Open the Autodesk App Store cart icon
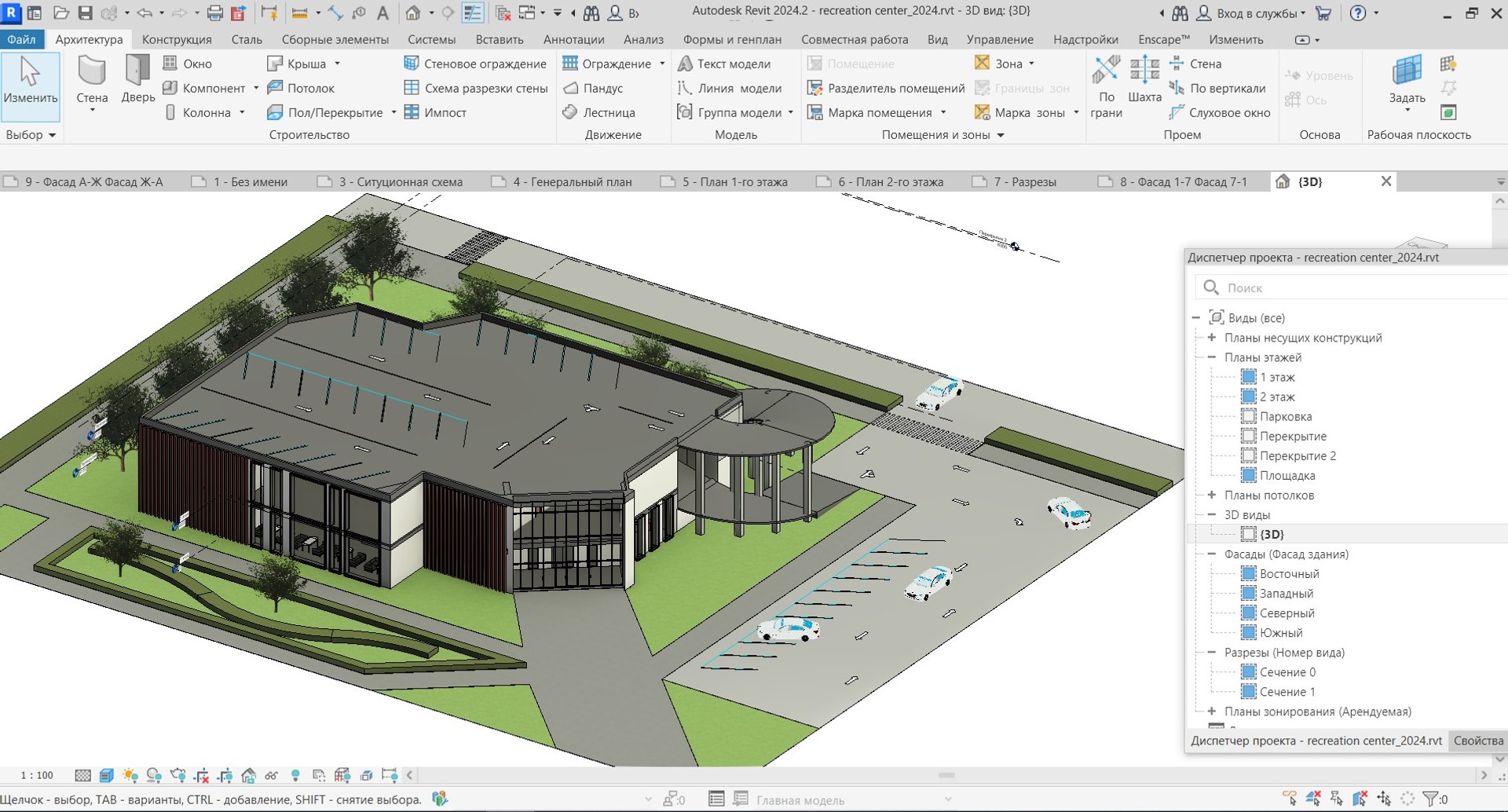 1323,13
